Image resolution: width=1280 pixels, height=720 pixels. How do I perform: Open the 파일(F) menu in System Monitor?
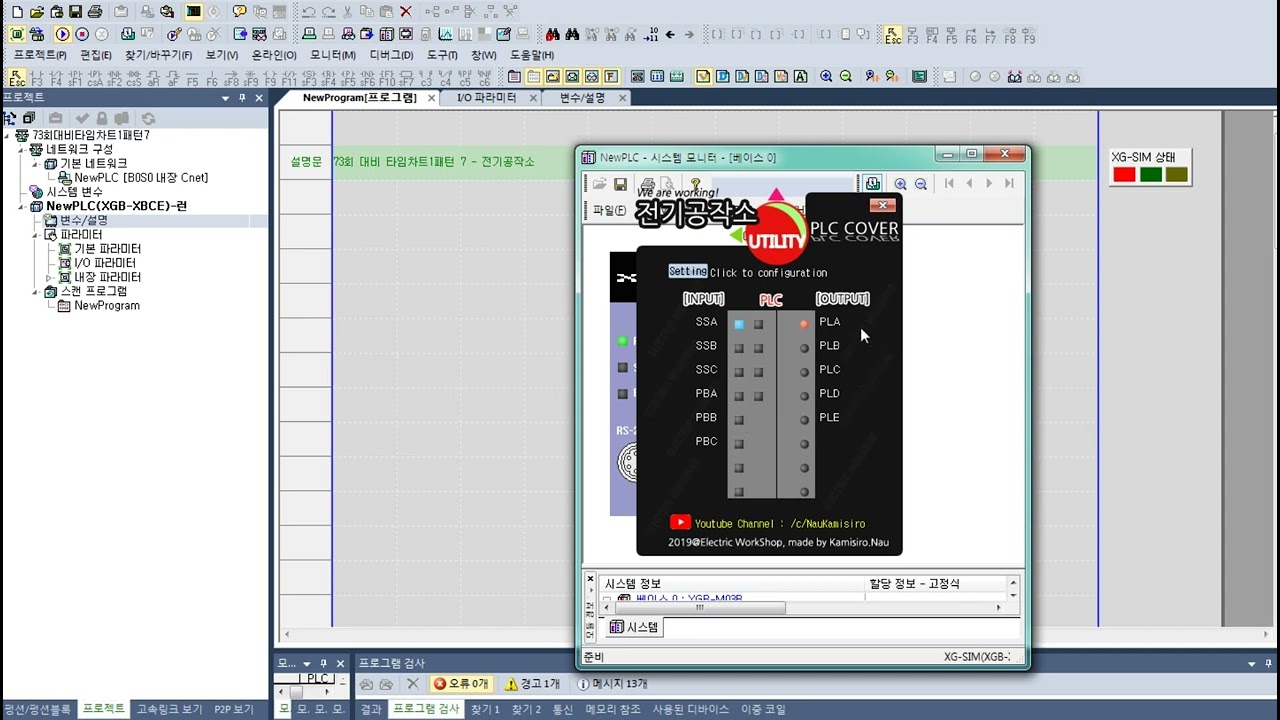coord(609,210)
